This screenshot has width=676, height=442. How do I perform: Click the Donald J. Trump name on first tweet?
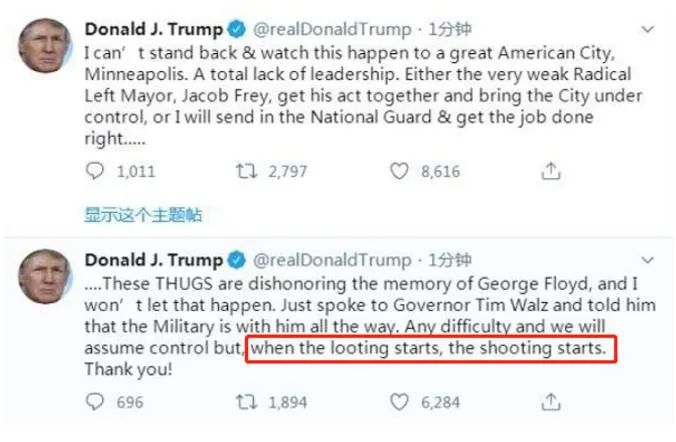[154, 29]
